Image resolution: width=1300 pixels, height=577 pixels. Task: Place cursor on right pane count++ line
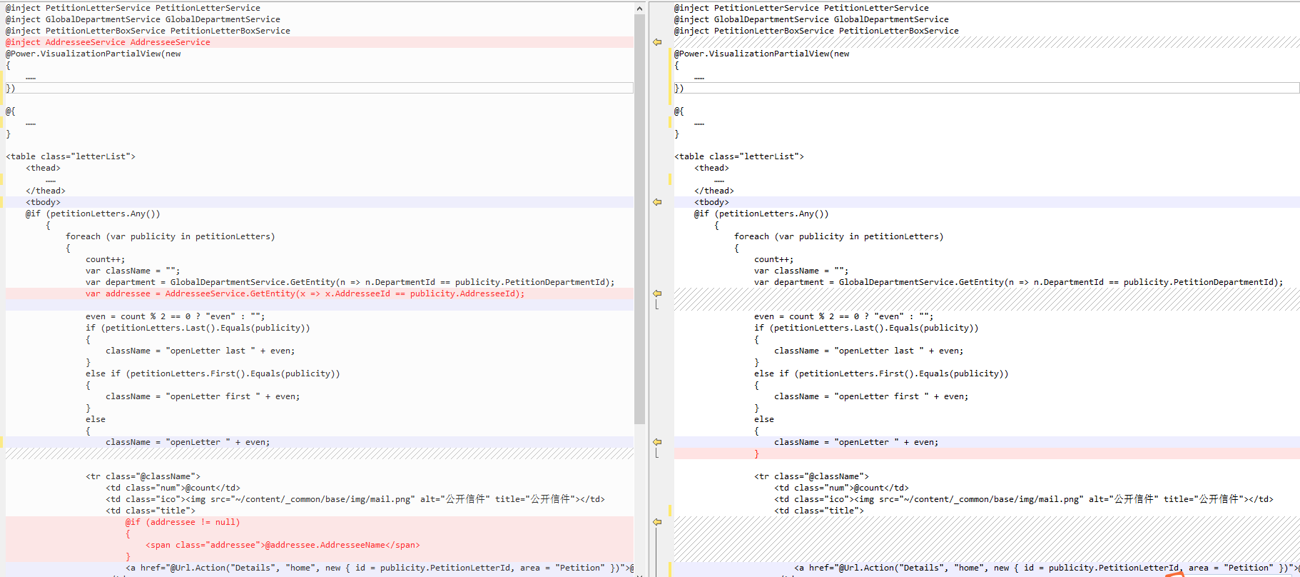[774, 259]
